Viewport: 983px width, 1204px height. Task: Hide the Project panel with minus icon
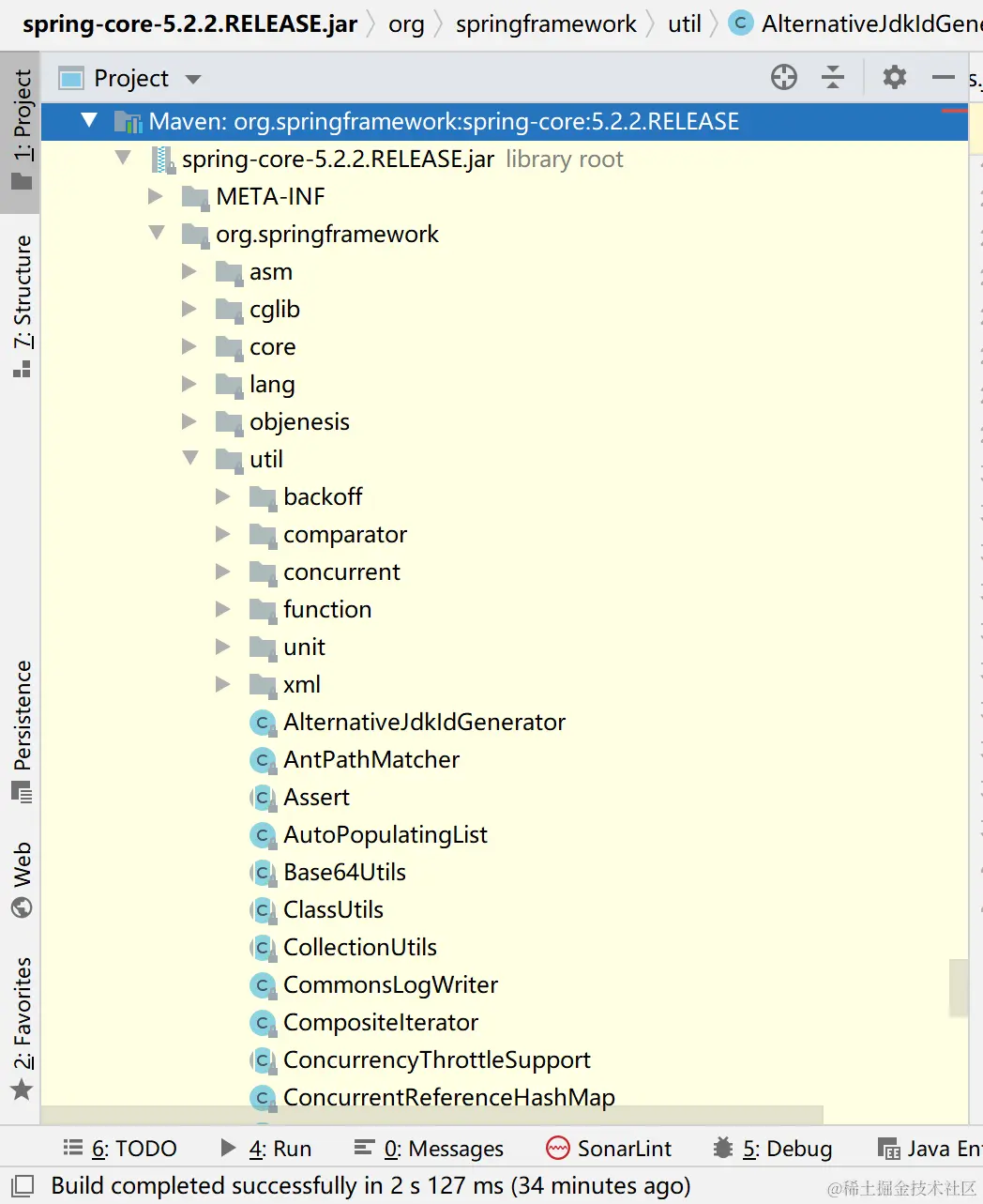pos(944,77)
